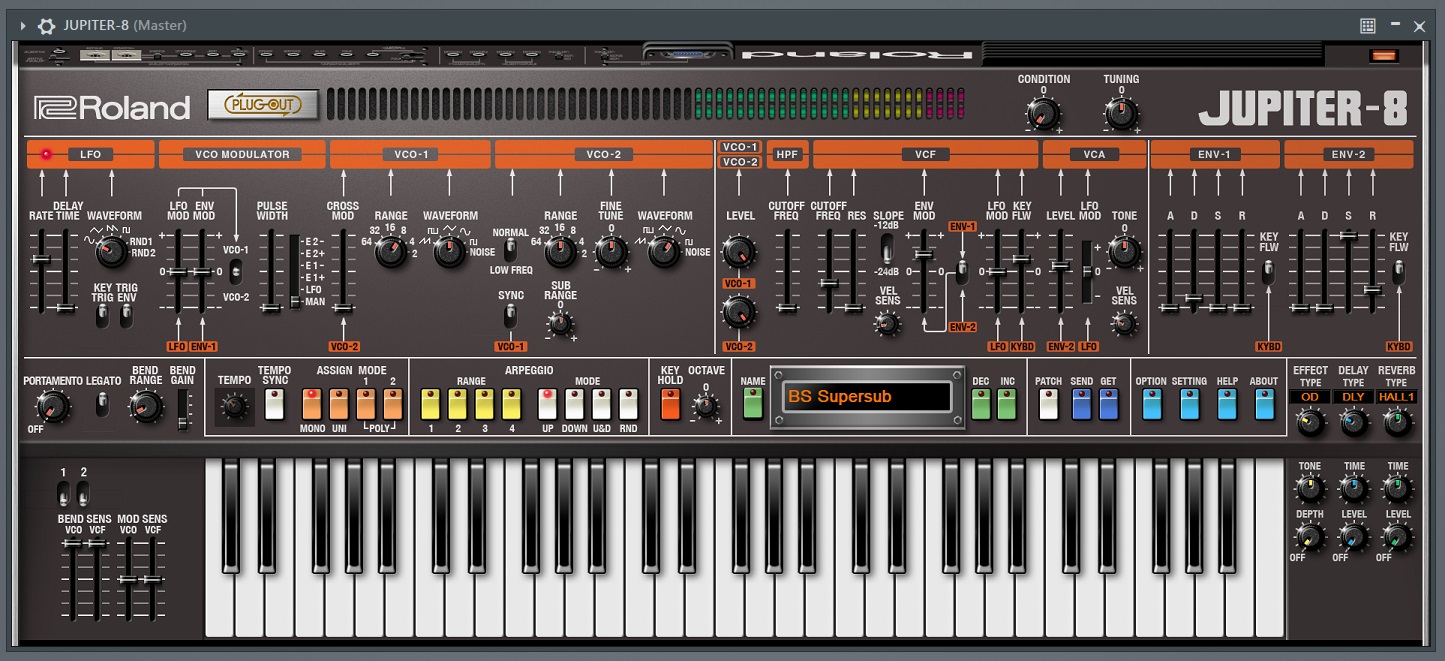Toggle the VCO-2 SYNC switch
The height and width of the screenshot is (661, 1445).
511,316
